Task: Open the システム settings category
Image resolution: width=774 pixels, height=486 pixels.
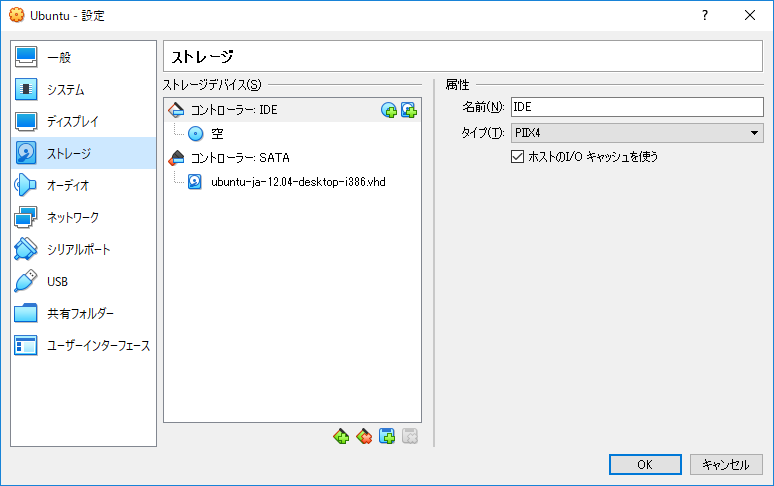Action: (x=83, y=89)
